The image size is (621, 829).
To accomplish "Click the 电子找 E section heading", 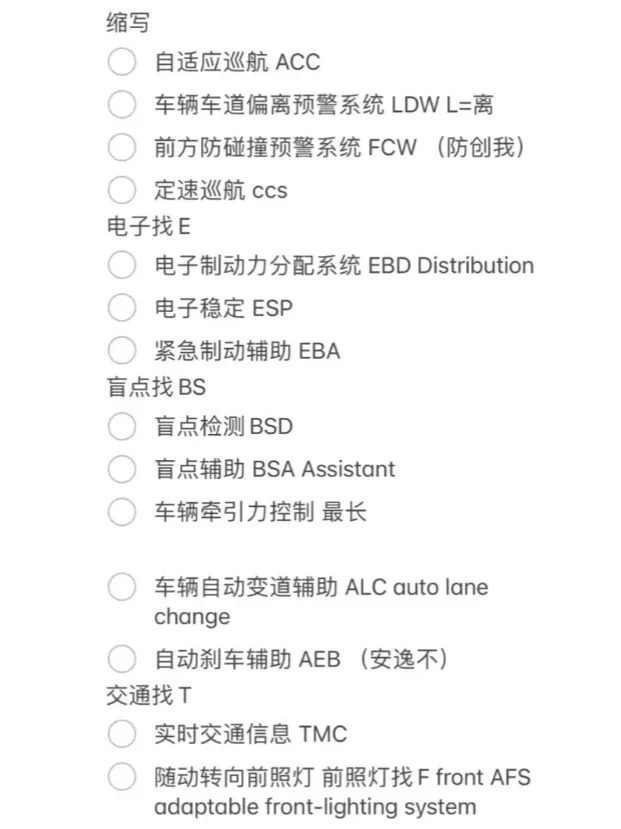I will [x=148, y=227].
